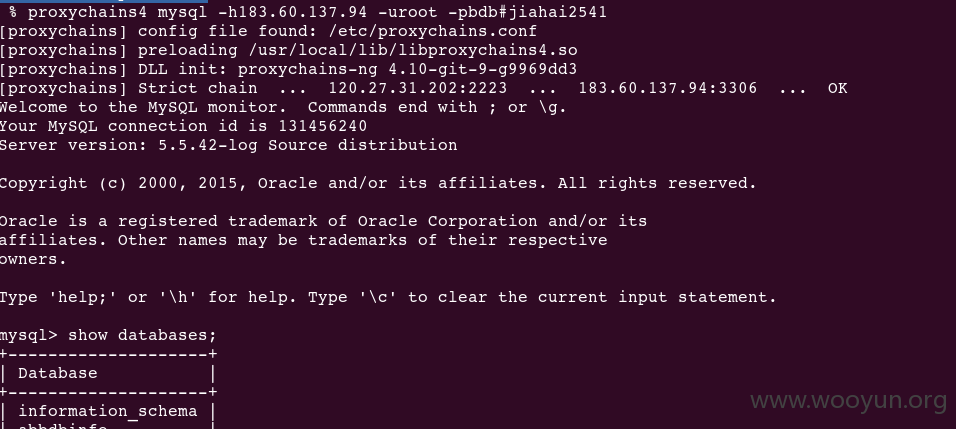The width and height of the screenshot is (956, 429).
Task: Click the Type 'help;' instruction line
Action: [388, 297]
